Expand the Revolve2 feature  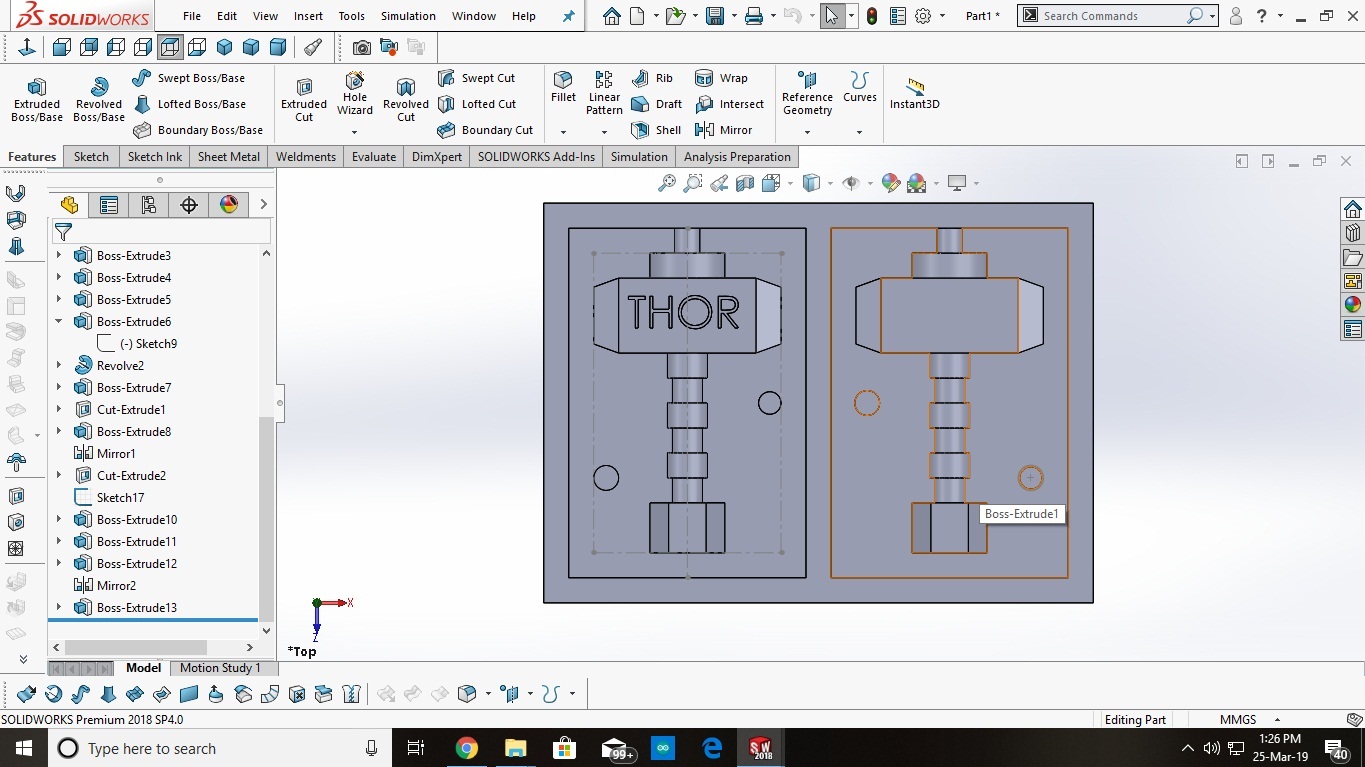tap(58, 366)
